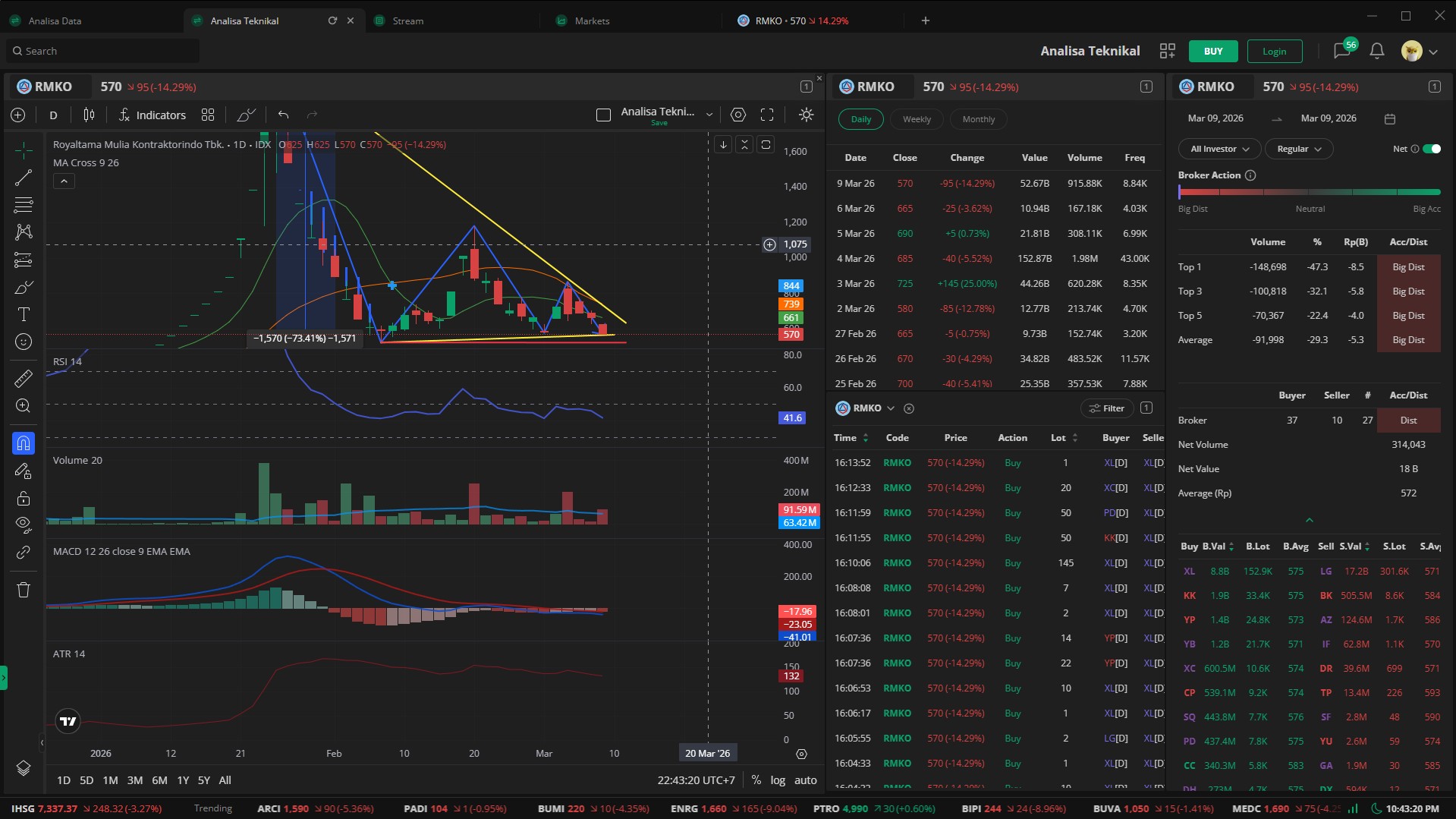Image resolution: width=1456 pixels, height=819 pixels.
Task: Switch to the Markets tab
Action: point(592,20)
